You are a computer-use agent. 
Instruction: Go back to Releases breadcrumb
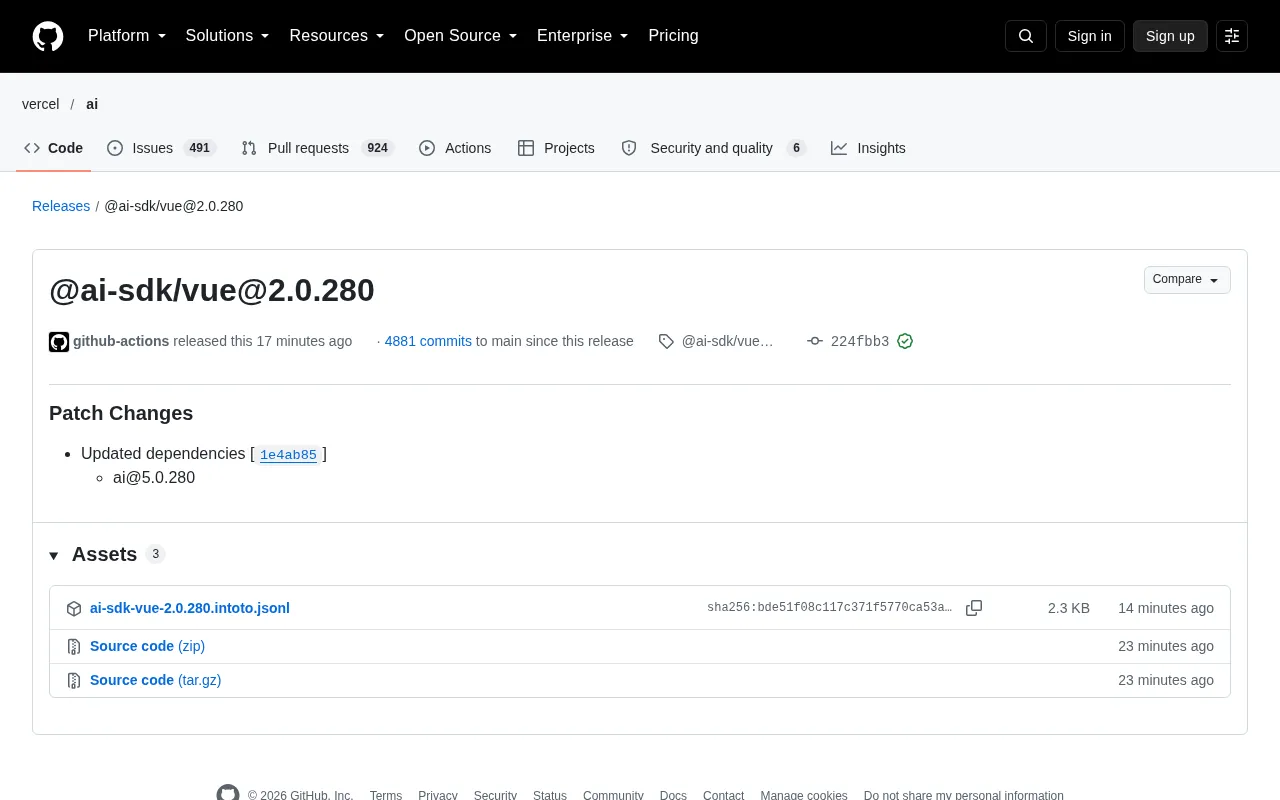(61, 206)
